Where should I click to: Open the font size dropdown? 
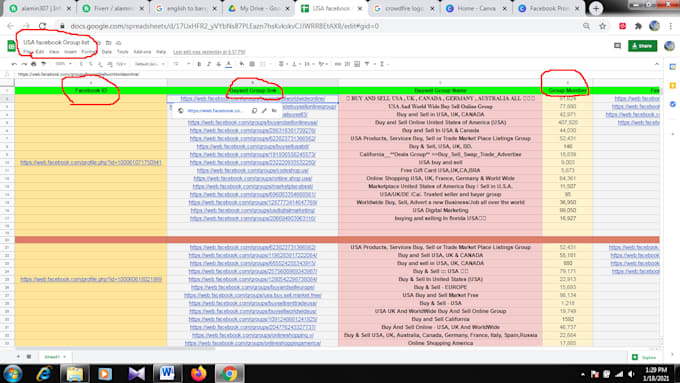click(182, 64)
